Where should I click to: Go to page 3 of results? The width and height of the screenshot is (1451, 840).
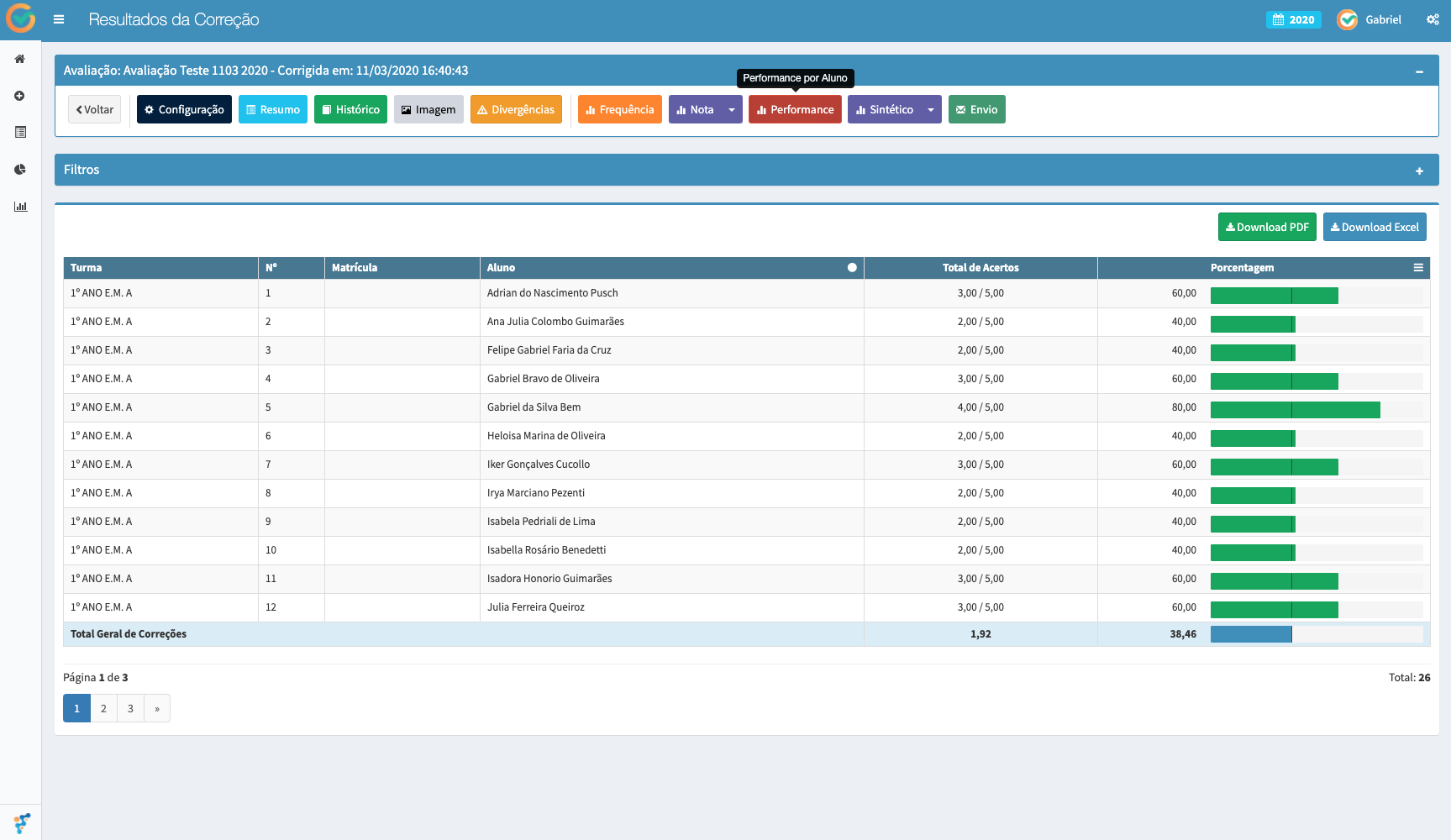click(x=130, y=708)
